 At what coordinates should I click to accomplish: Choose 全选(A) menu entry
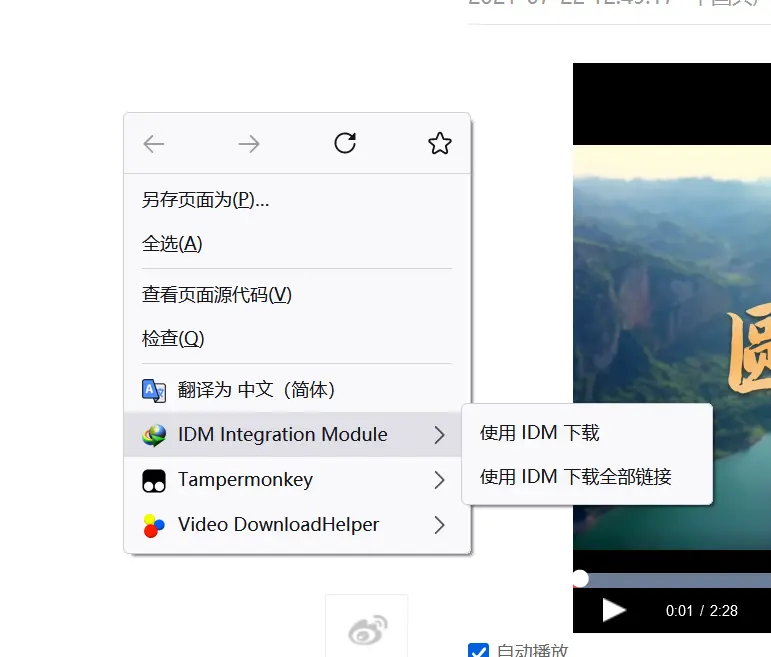point(297,243)
